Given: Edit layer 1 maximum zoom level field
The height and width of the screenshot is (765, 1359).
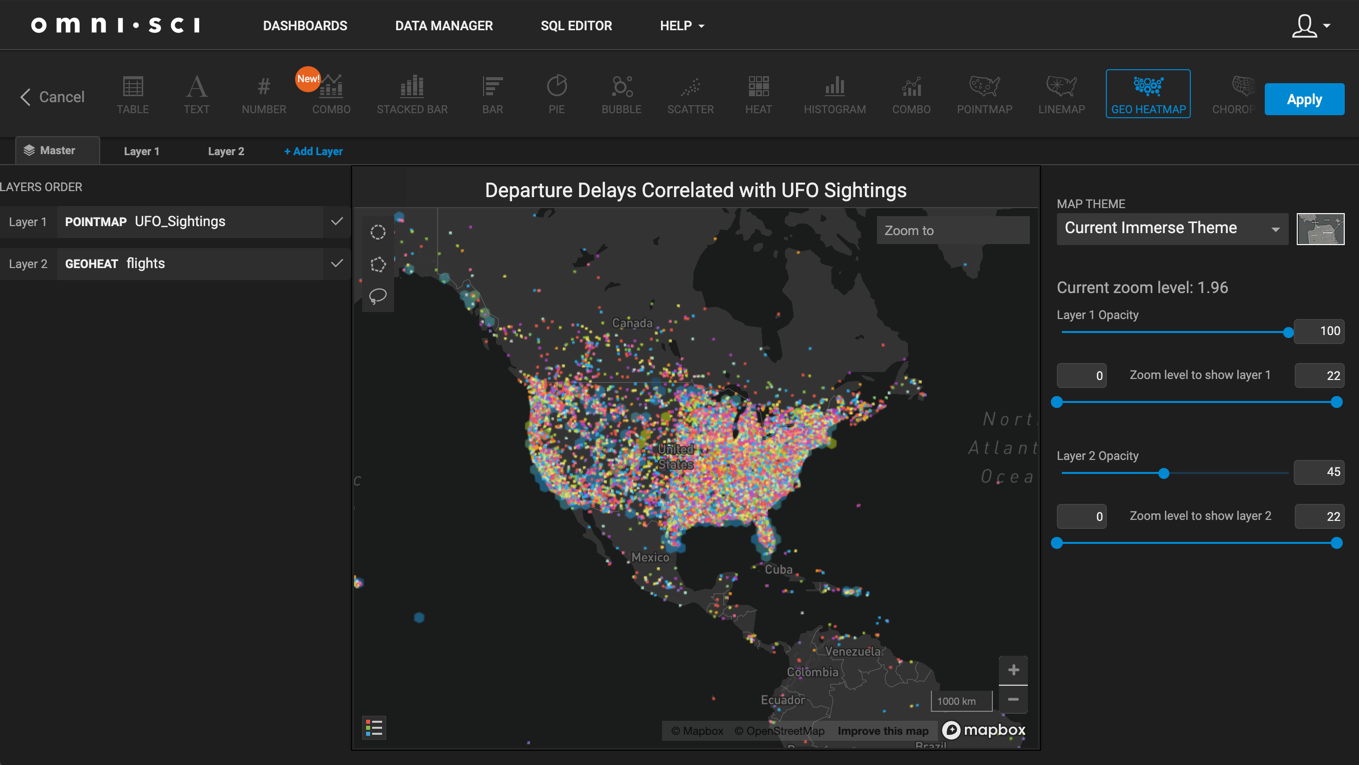Looking at the screenshot, I should [x=1319, y=376].
